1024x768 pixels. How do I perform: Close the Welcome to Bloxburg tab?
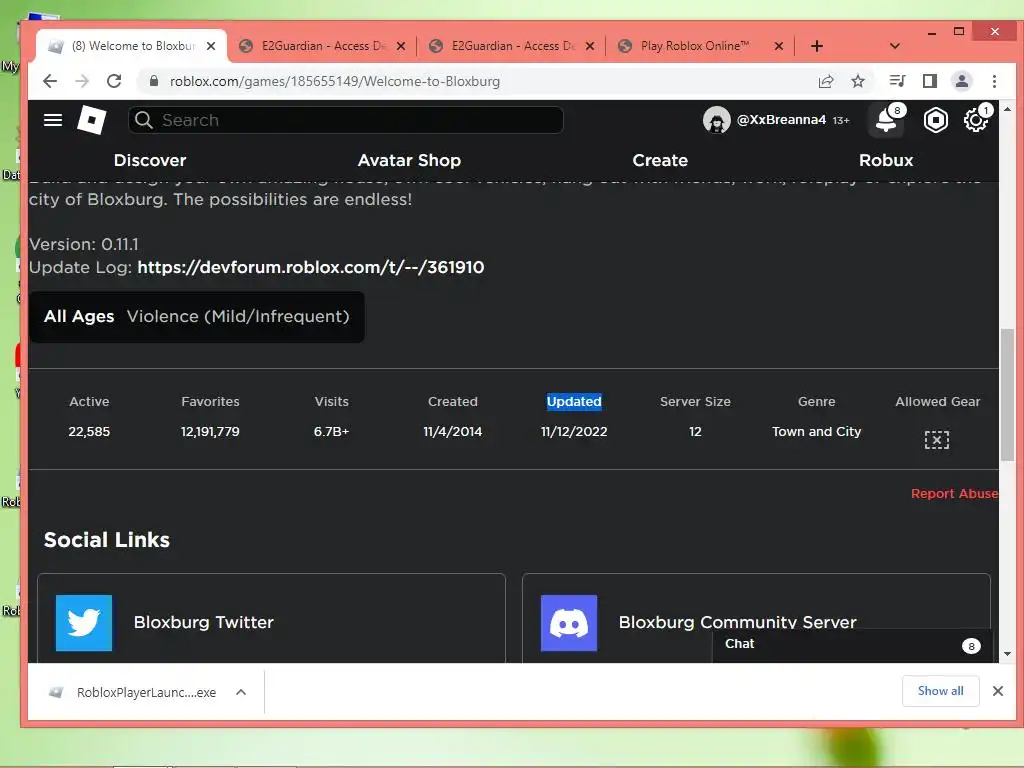click(211, 46)
